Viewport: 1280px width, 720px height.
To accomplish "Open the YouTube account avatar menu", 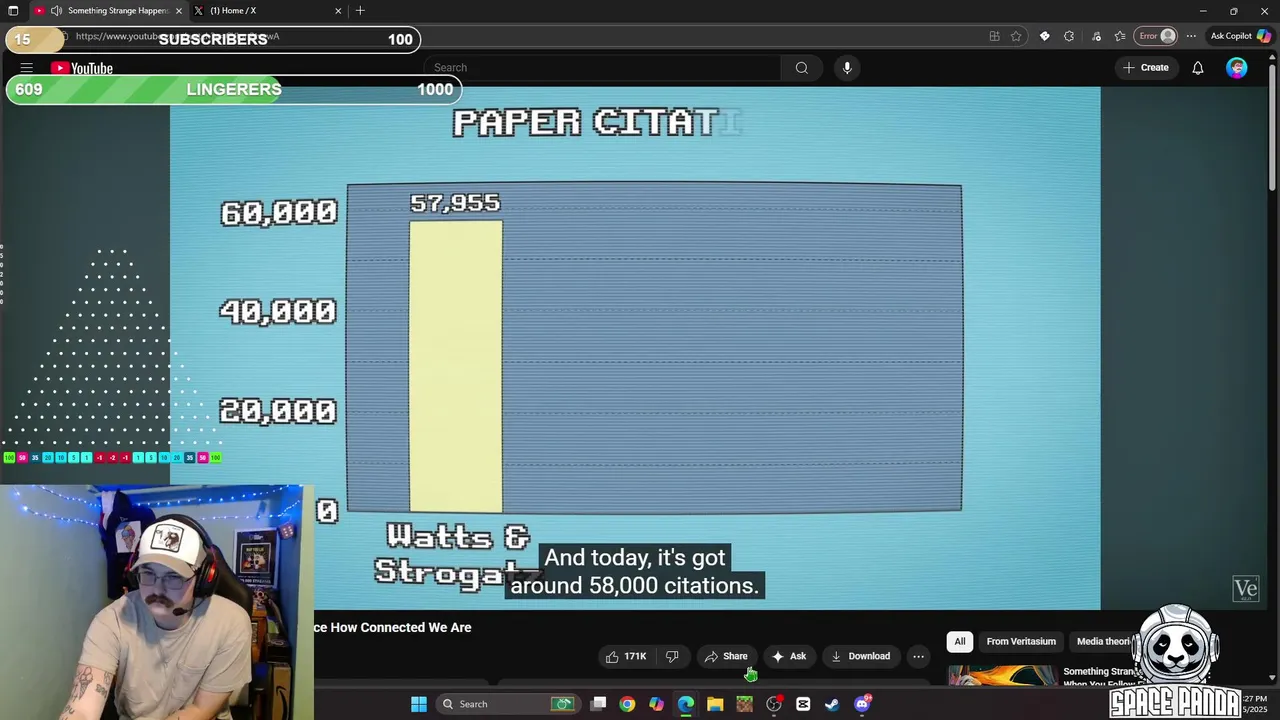I will (x=1237, y=68).
